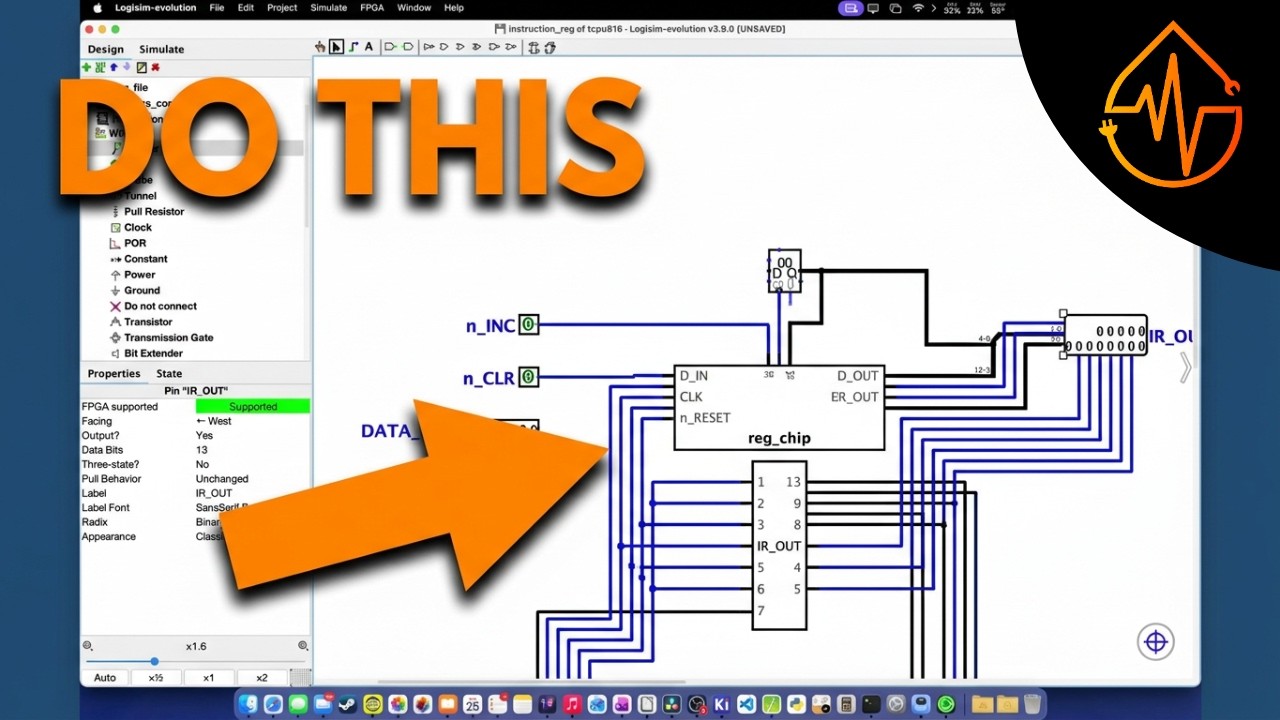Toggle the n_INC input pin value
Viewport: 1280px width, 720px height.
[x=529, y=325]
